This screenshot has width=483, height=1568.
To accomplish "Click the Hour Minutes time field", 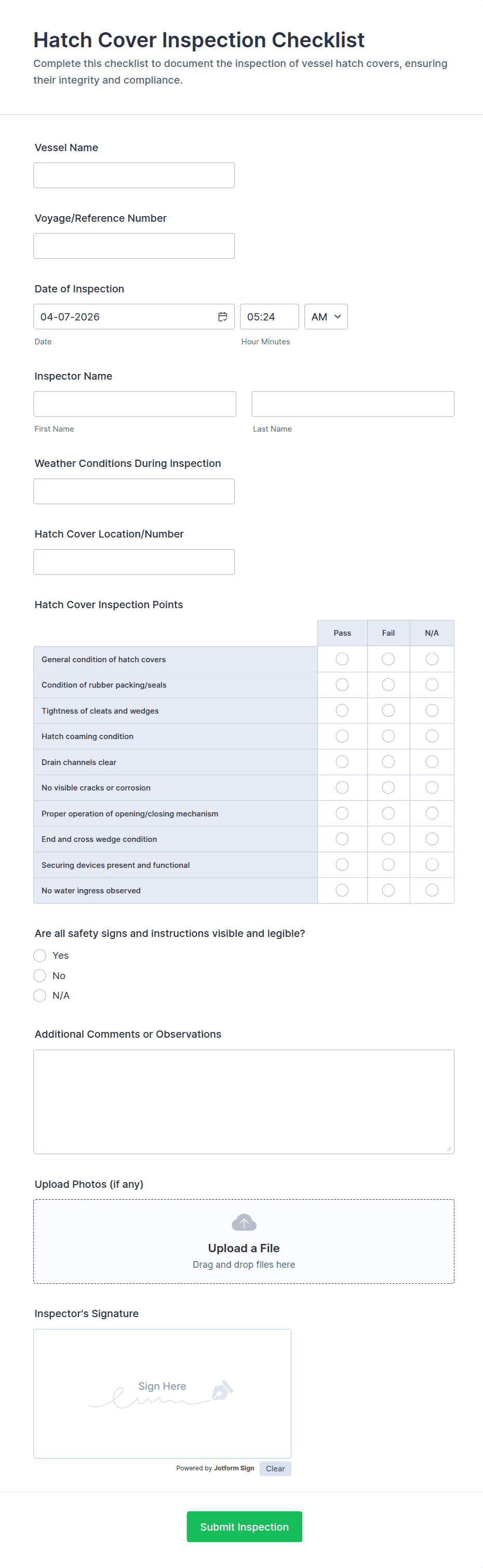I will click(269, 316).
